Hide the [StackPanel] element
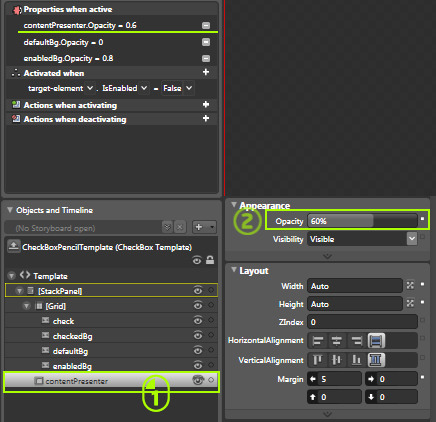 [198, 290]
